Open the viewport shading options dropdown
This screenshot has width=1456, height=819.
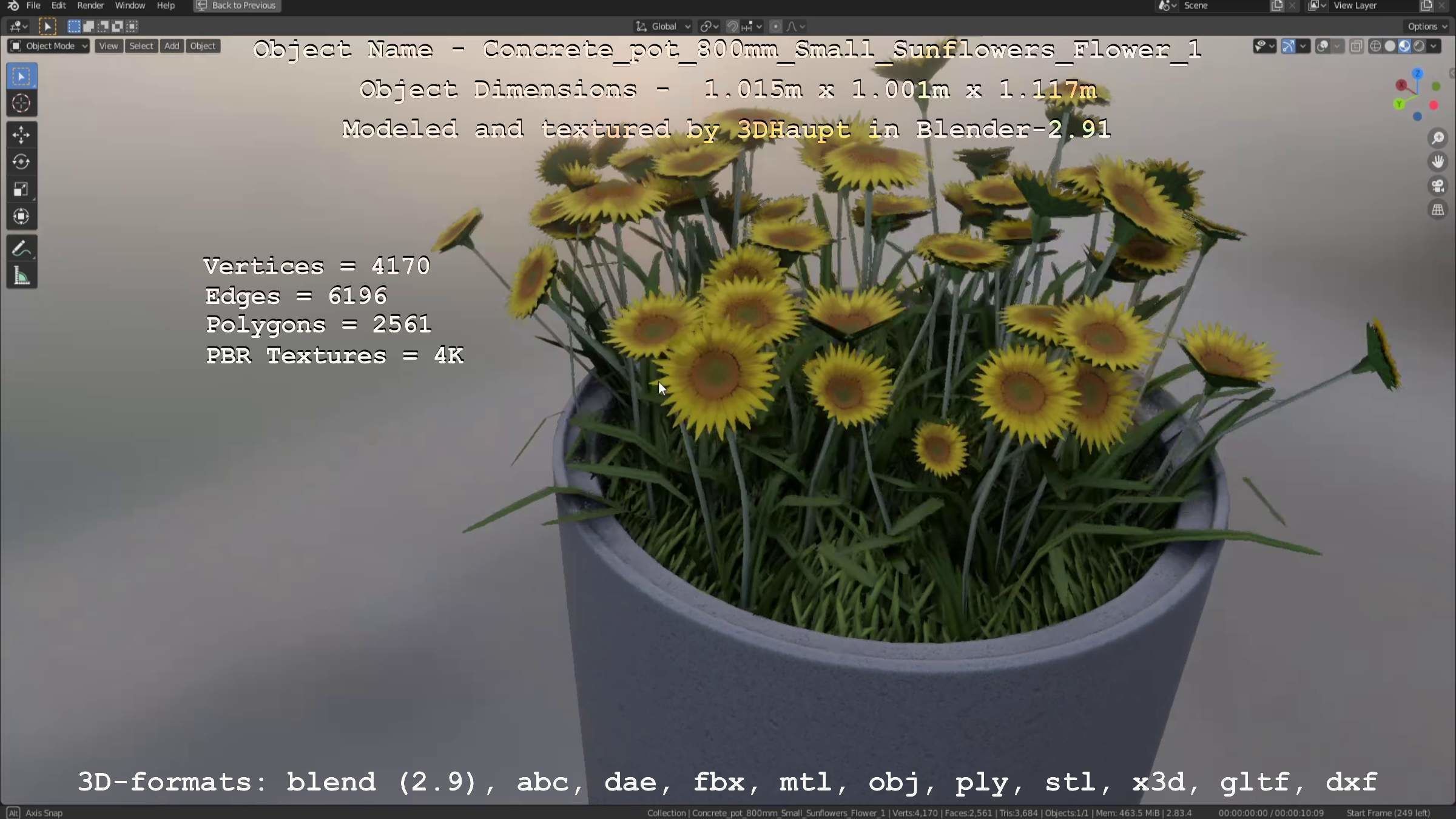1434,46
